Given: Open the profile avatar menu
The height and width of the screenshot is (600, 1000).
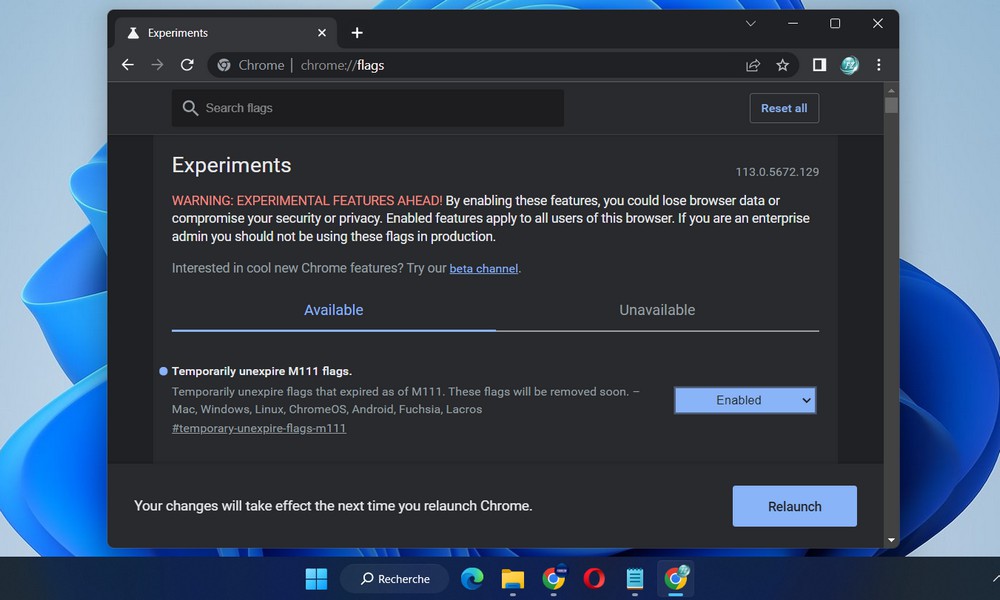Looking at the screenshot, I should click(x=849, y=65).
